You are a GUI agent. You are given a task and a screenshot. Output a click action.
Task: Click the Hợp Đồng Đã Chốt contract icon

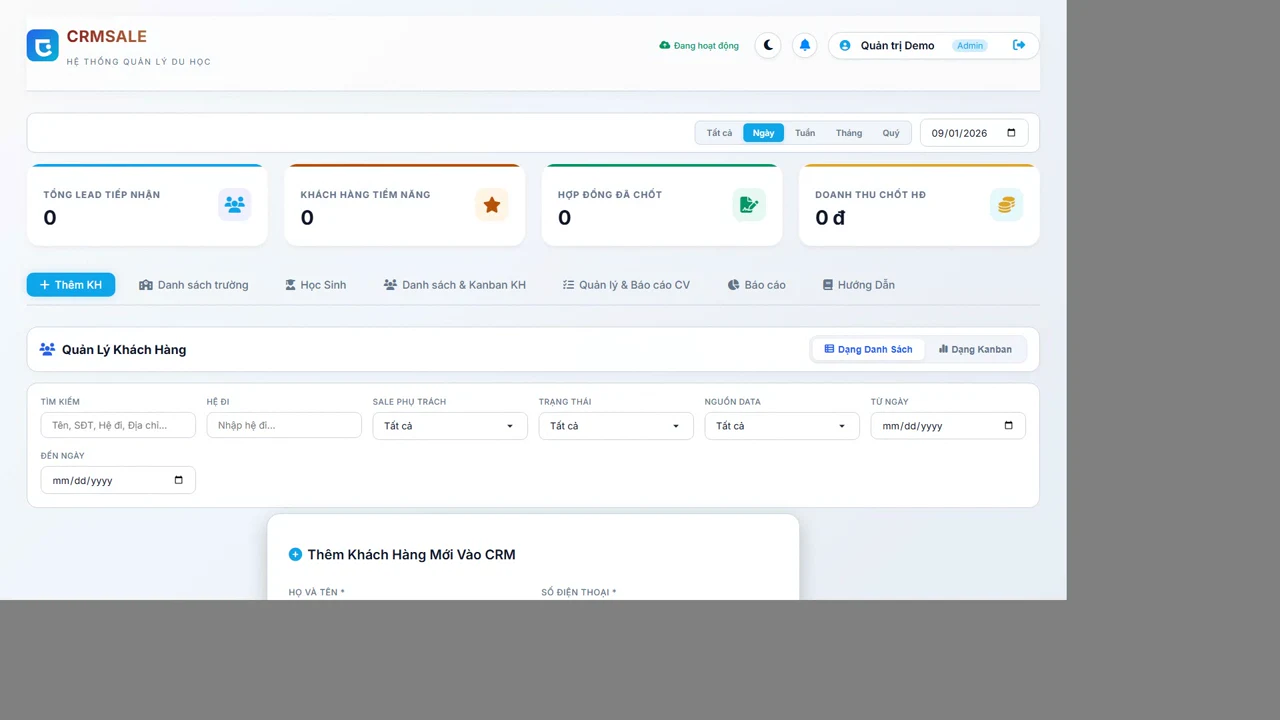(749, 205)
